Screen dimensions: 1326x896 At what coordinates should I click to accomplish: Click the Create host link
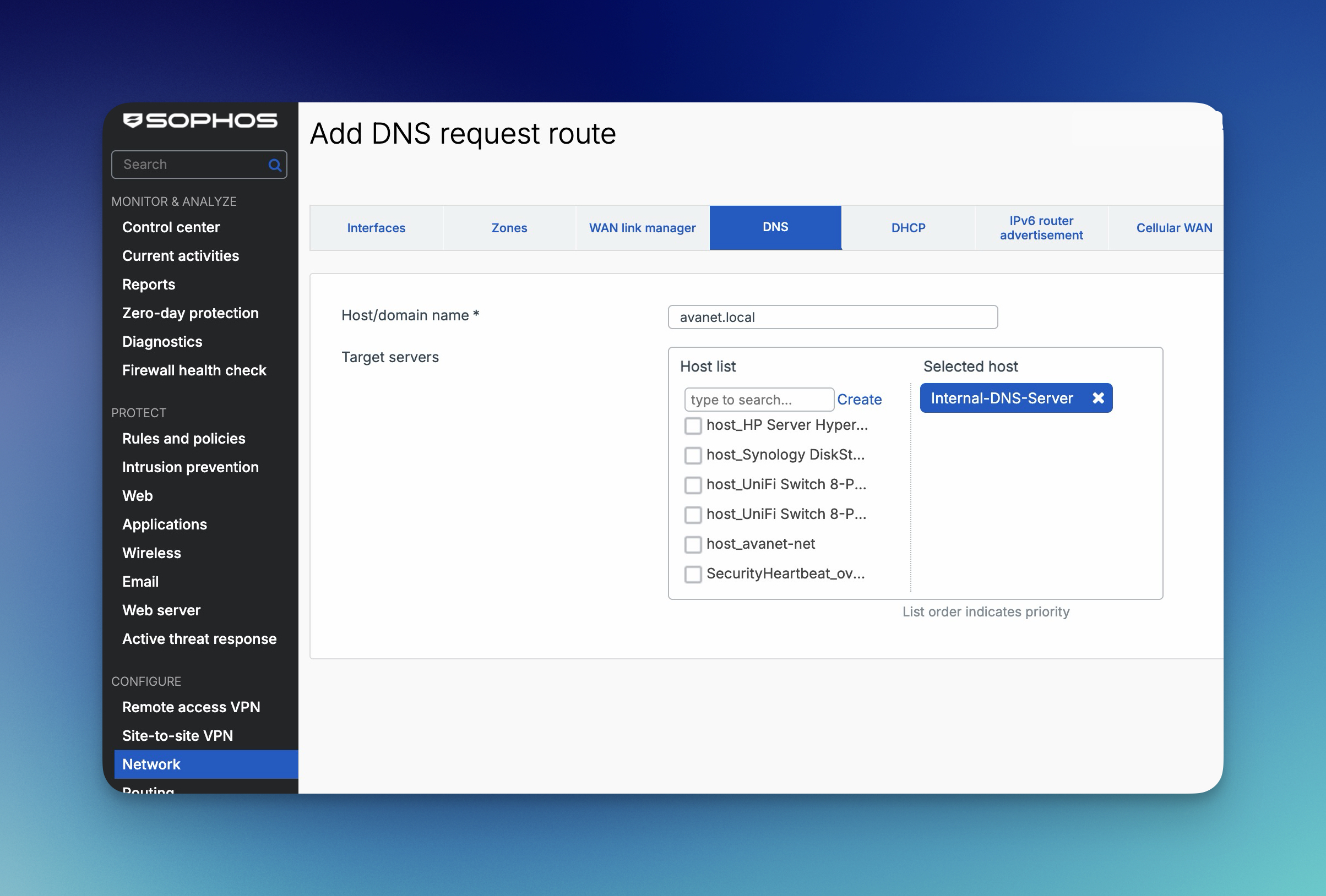(x=859, y=399)
